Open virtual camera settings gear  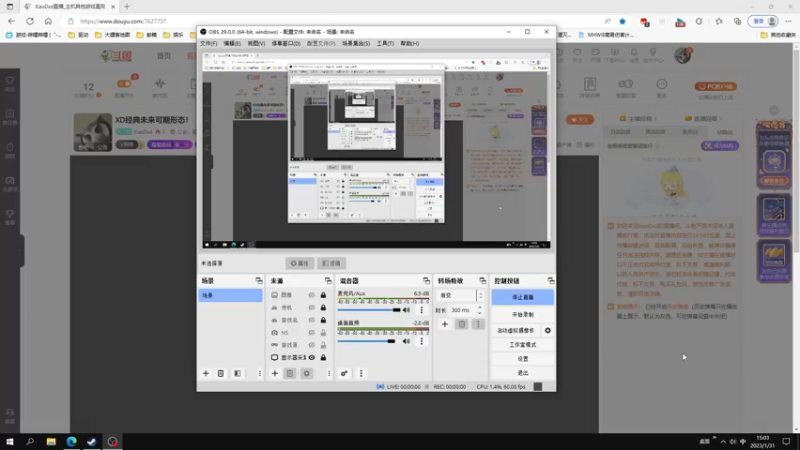pyautogui.click(x=547, y=331)
